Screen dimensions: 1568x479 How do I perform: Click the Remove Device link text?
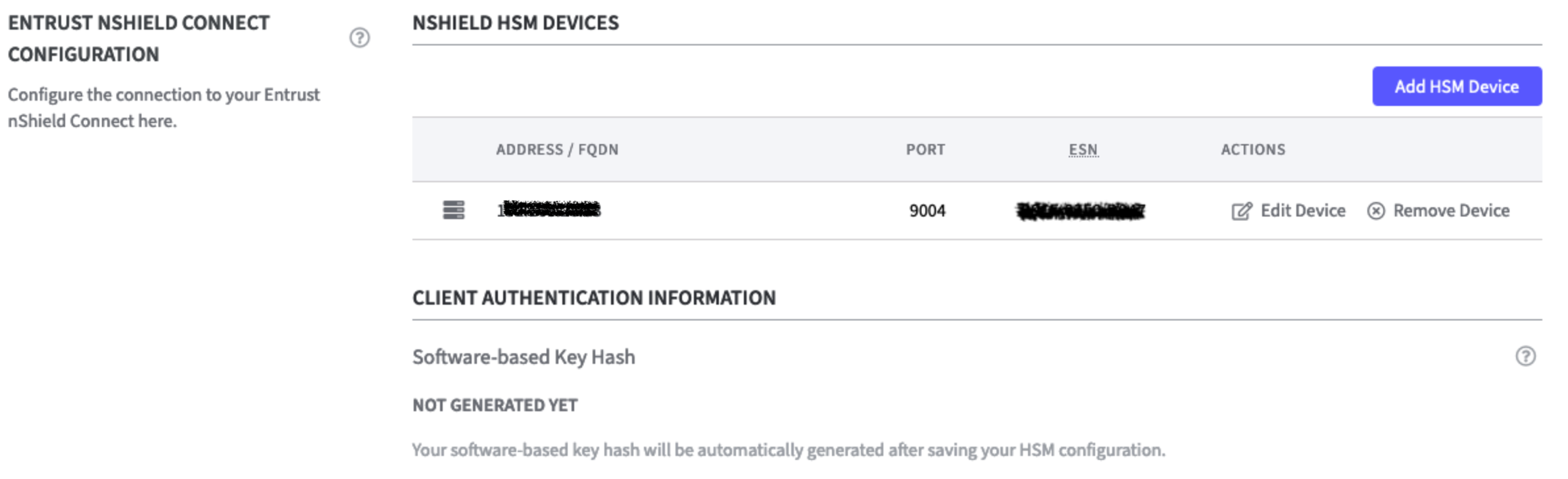pos(1451,211)
